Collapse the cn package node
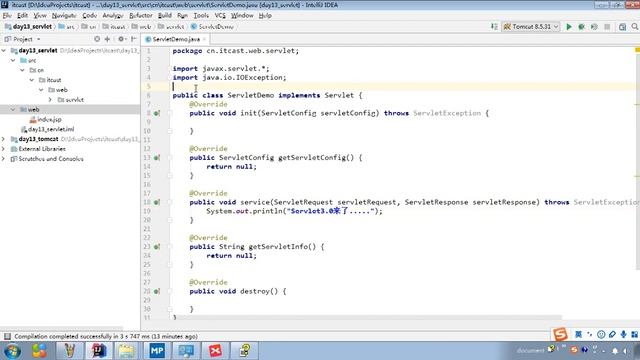The width and height of the screenshot is (640, 360). coord(22,70)
